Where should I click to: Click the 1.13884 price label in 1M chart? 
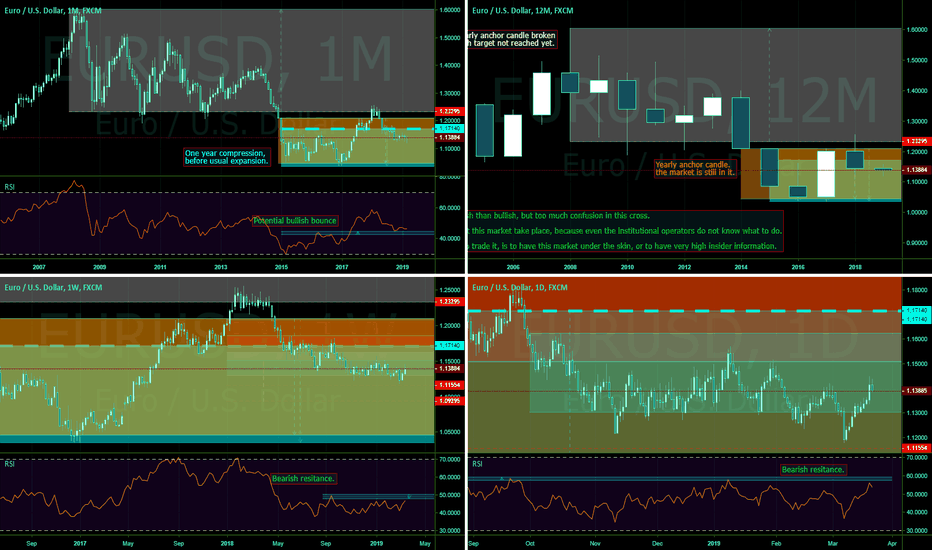(449, 137)
